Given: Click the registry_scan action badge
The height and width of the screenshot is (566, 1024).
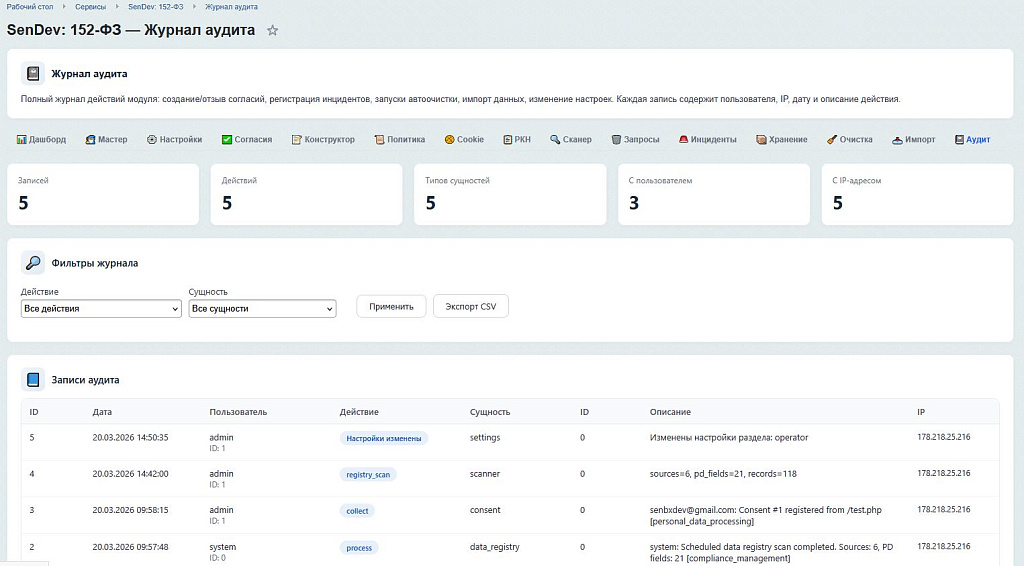Looking at the screenshot, I should point(368,474).
